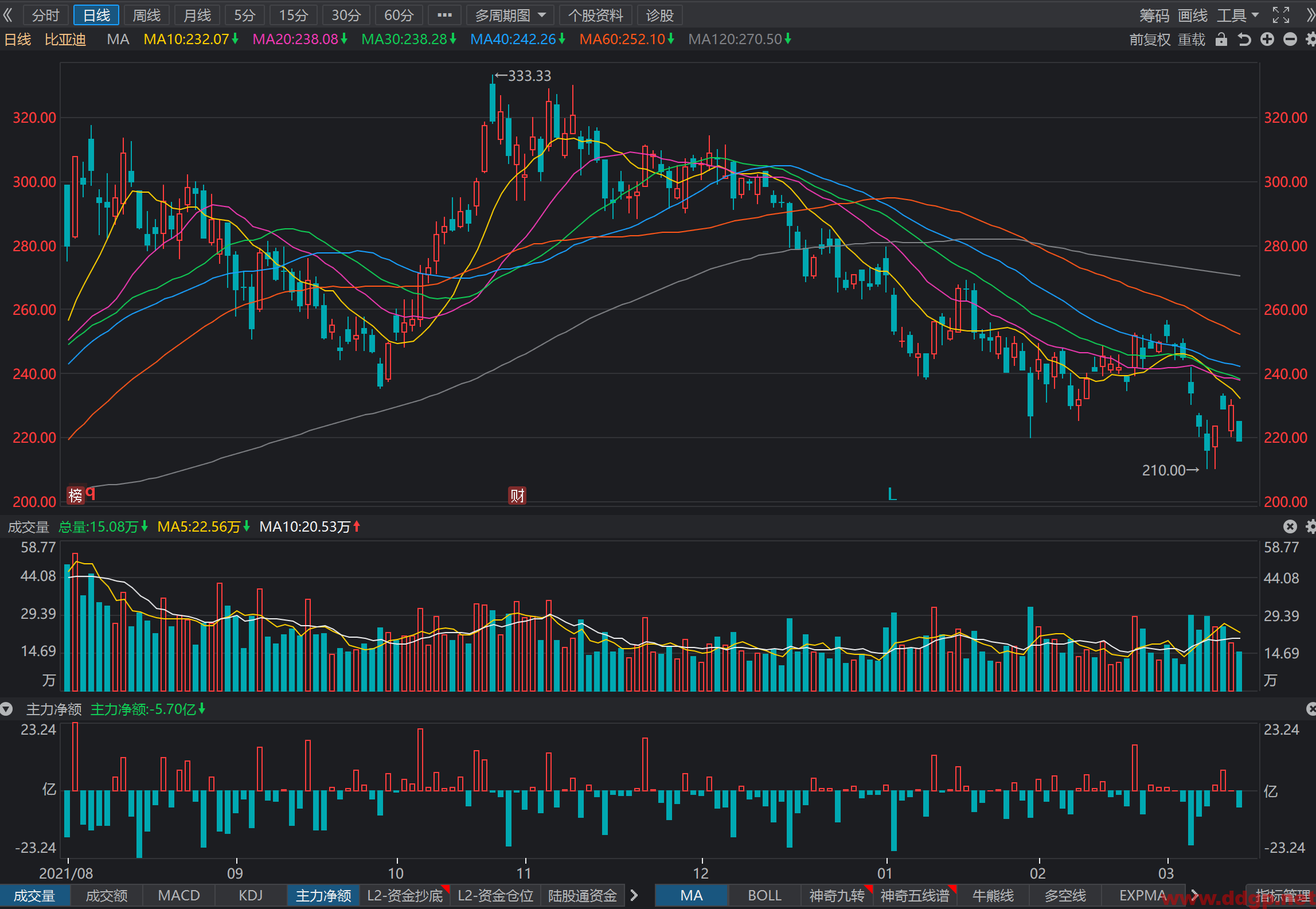
Task: Open fullscreen with the expand arrows icon
Action: 1281,15
